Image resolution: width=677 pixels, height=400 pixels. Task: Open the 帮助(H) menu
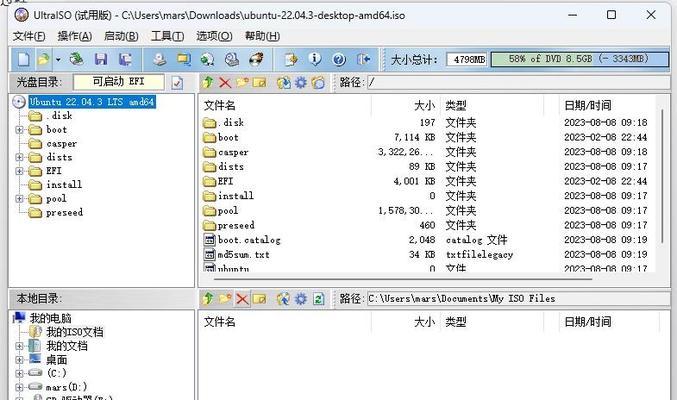(x=263, y=36)
